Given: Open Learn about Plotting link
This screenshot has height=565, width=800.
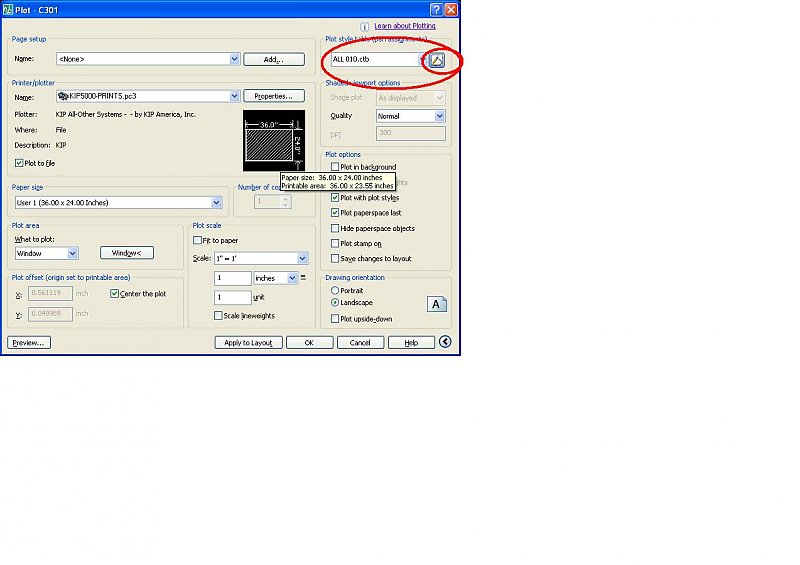Looking at the screenshot, I should pos(405,26).
